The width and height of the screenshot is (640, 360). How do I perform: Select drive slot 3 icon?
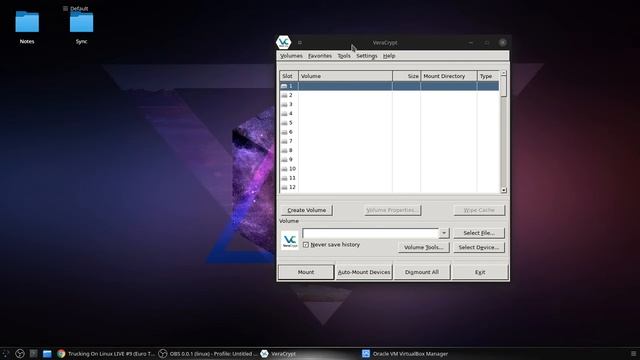(x=284, y=104)
